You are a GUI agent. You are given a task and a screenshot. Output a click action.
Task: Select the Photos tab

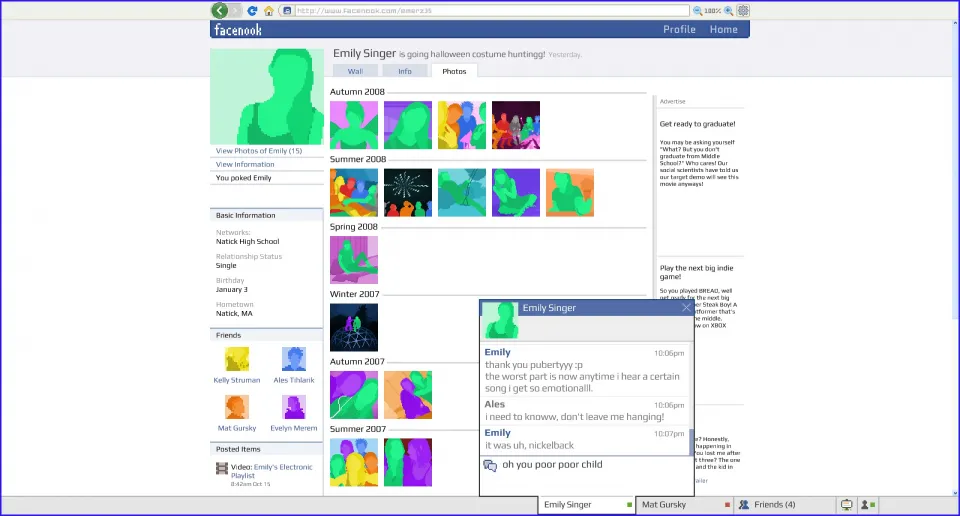454,71
